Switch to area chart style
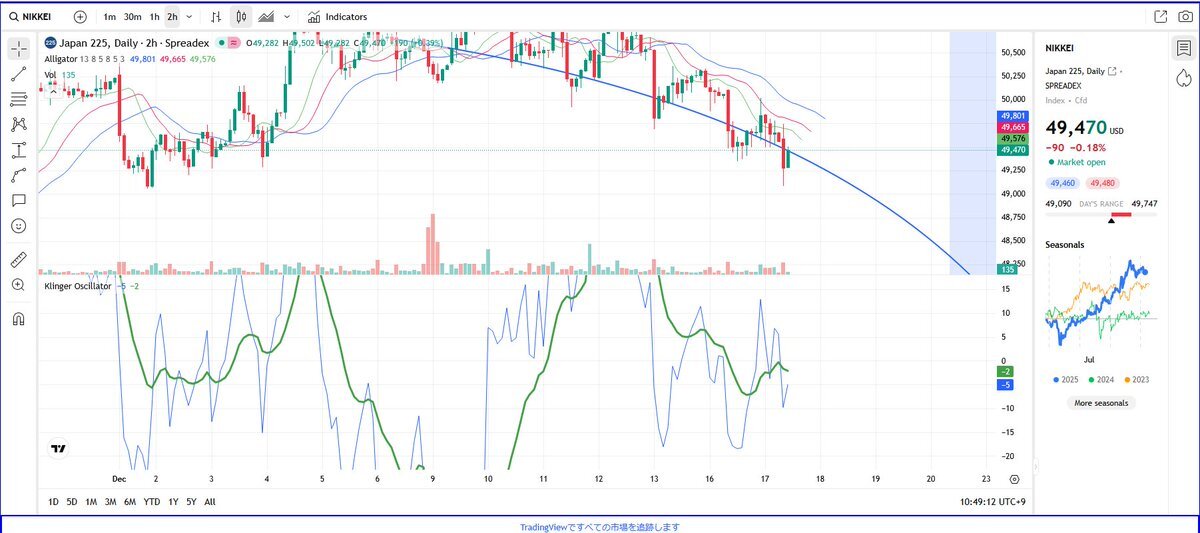 [x=266, y=17]
